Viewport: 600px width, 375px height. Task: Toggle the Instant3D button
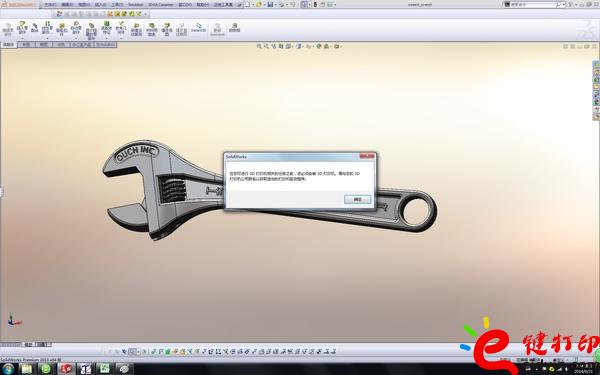tap(198, 28)
